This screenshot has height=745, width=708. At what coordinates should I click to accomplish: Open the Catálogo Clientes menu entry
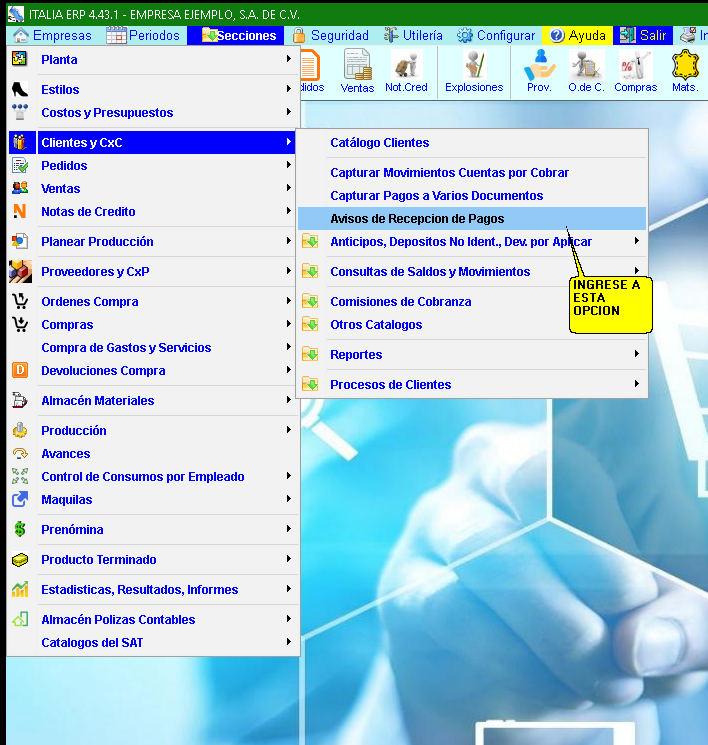(379, 143)
